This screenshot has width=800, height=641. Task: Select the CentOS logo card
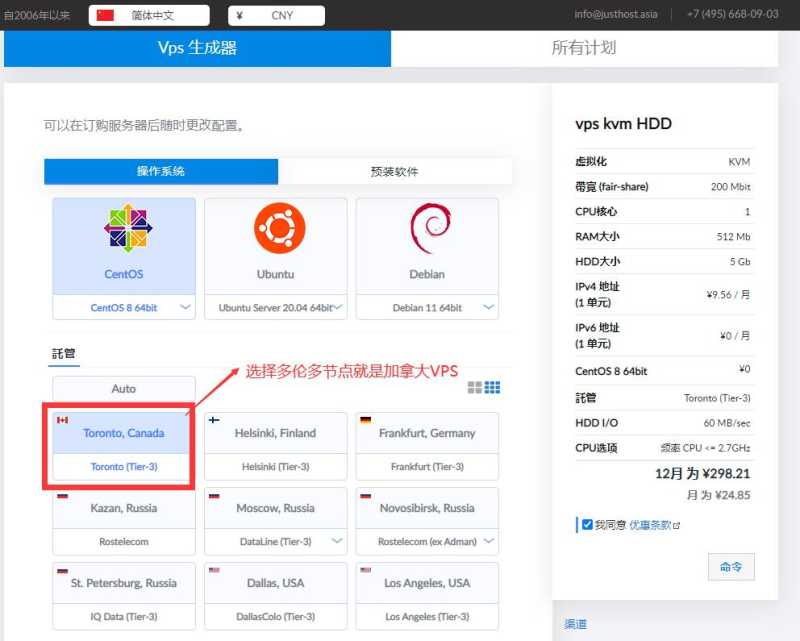click(123, 246)
